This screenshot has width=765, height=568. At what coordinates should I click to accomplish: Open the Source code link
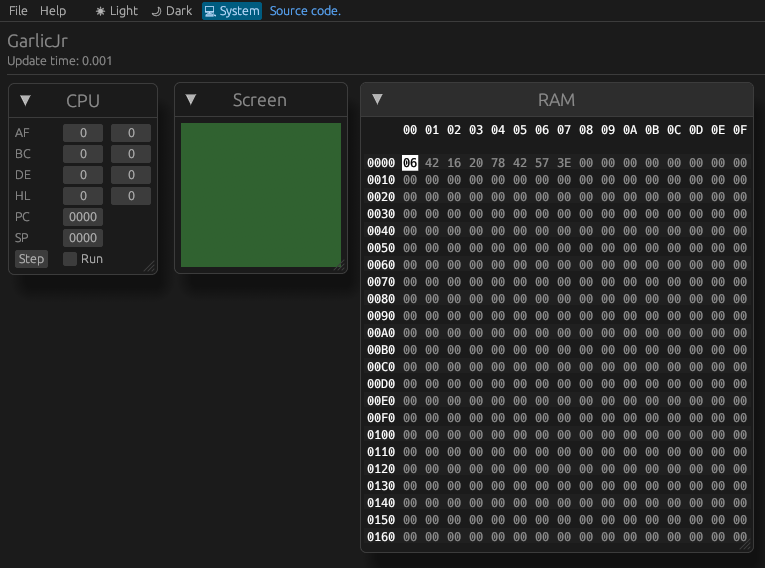point(305,11)
